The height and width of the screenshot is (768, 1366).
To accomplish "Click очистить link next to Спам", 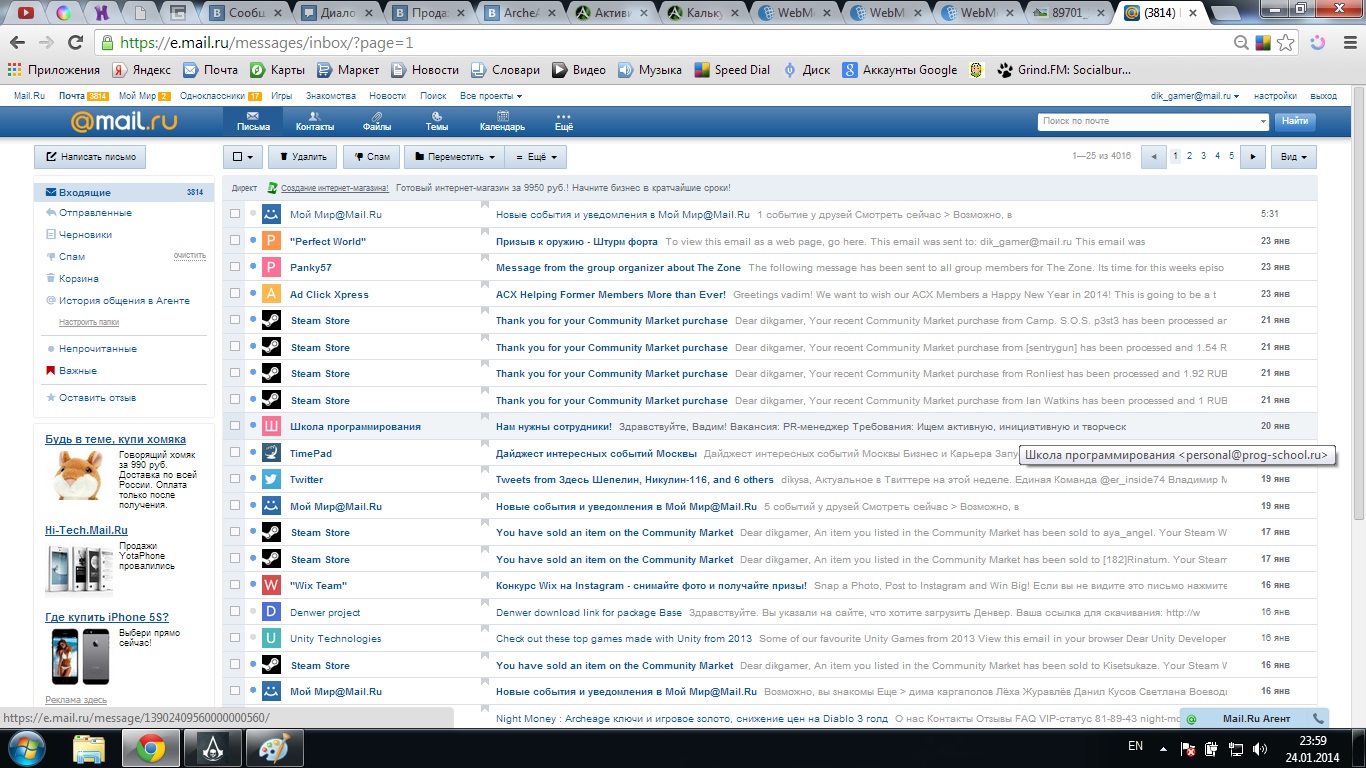I will tap(189, 256).
